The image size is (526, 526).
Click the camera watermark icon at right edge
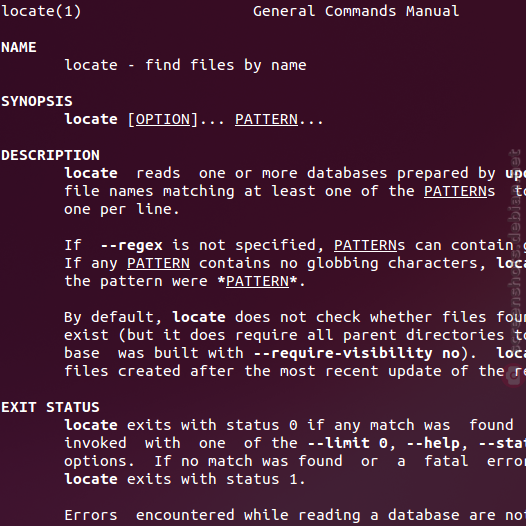[515, 376]
